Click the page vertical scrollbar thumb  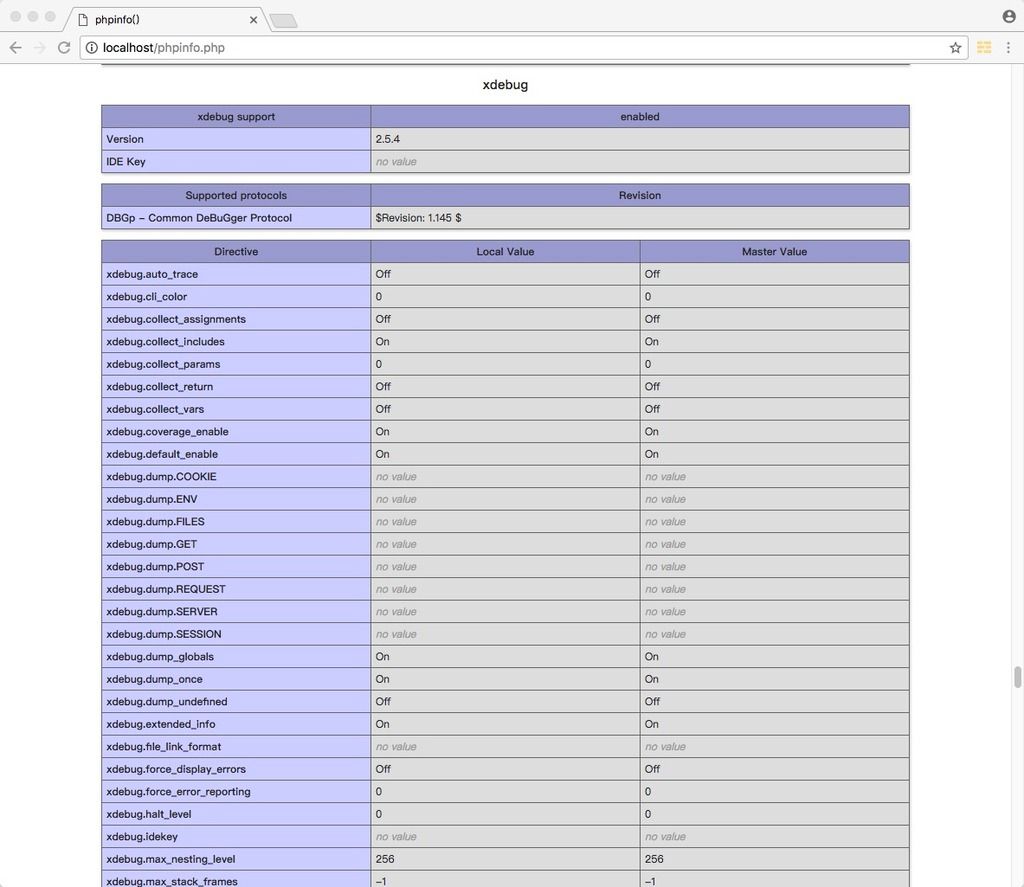point(1017,677)
